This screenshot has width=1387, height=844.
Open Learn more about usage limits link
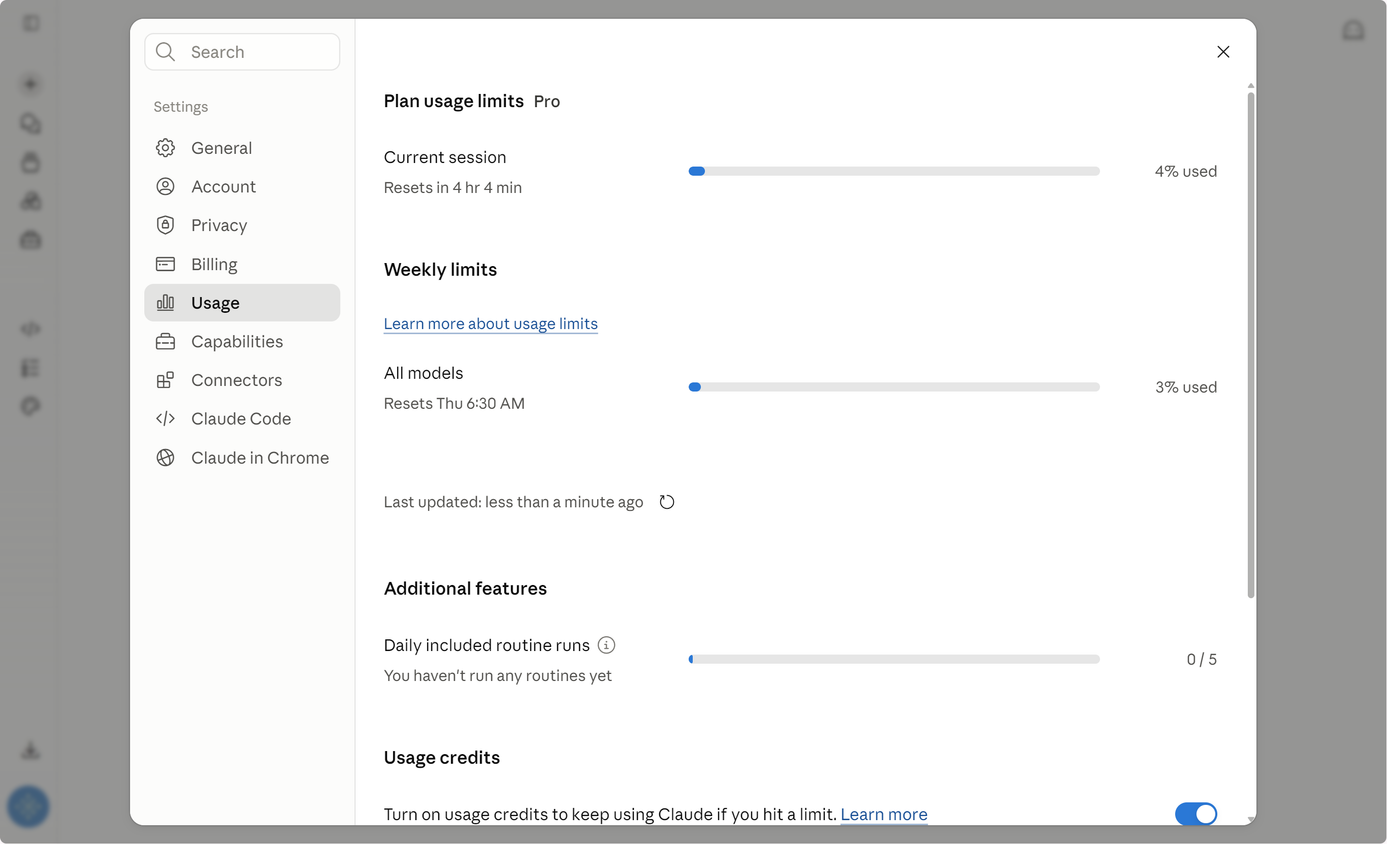point(491,324)
